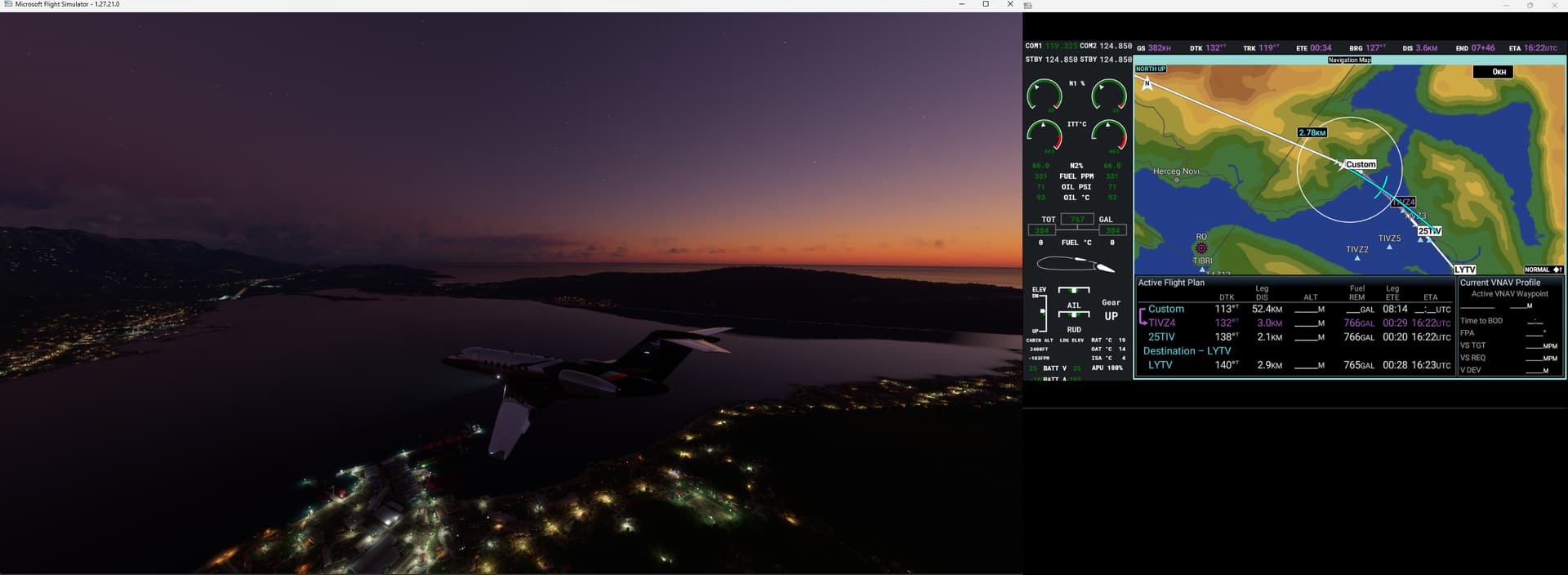Click the flaps position wing diagram
Screen dimensions: 1568x575
coord(1076,265)
